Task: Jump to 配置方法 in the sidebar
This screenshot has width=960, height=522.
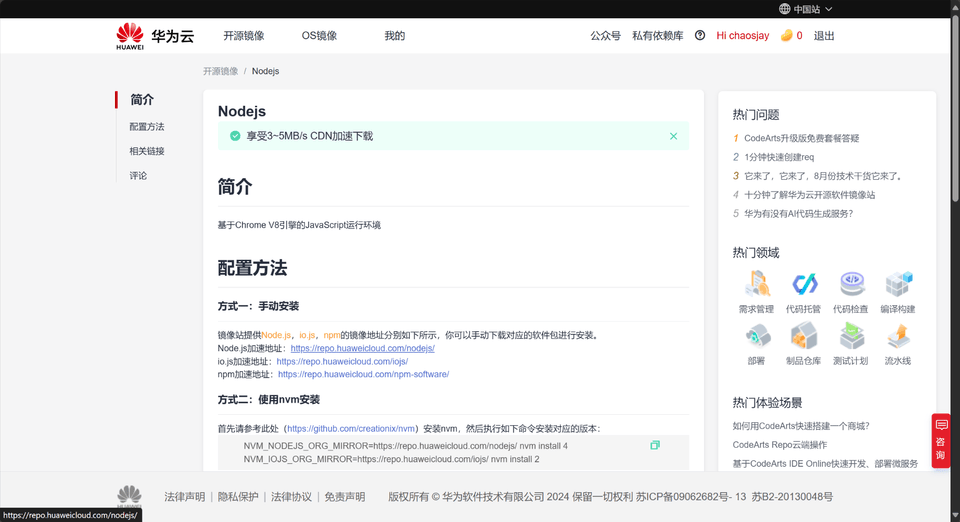Action: (x=147, y=127)
